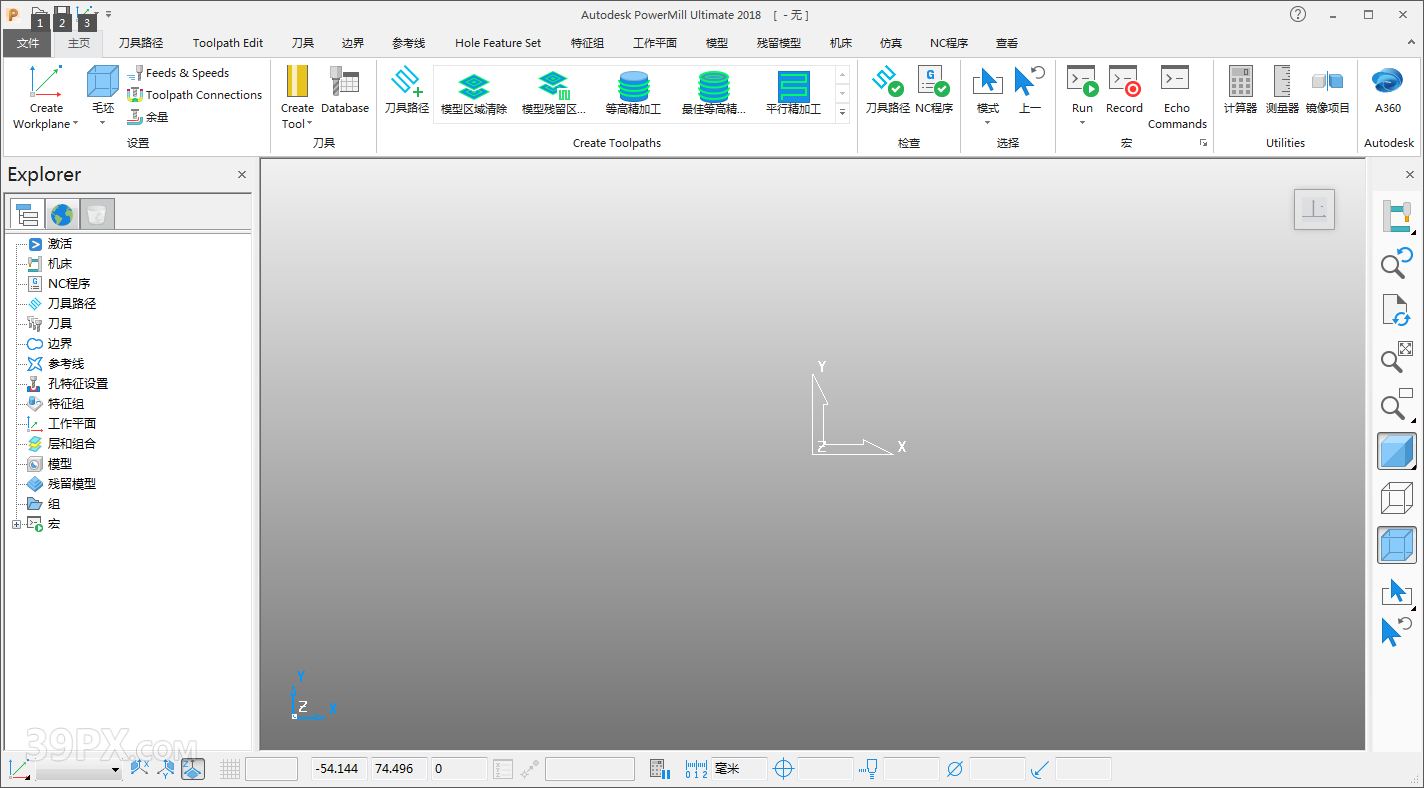This screenshot has height=788, width=1424.
Task: Open 余量 thickness settings
Action: click(x=148, y=117)
